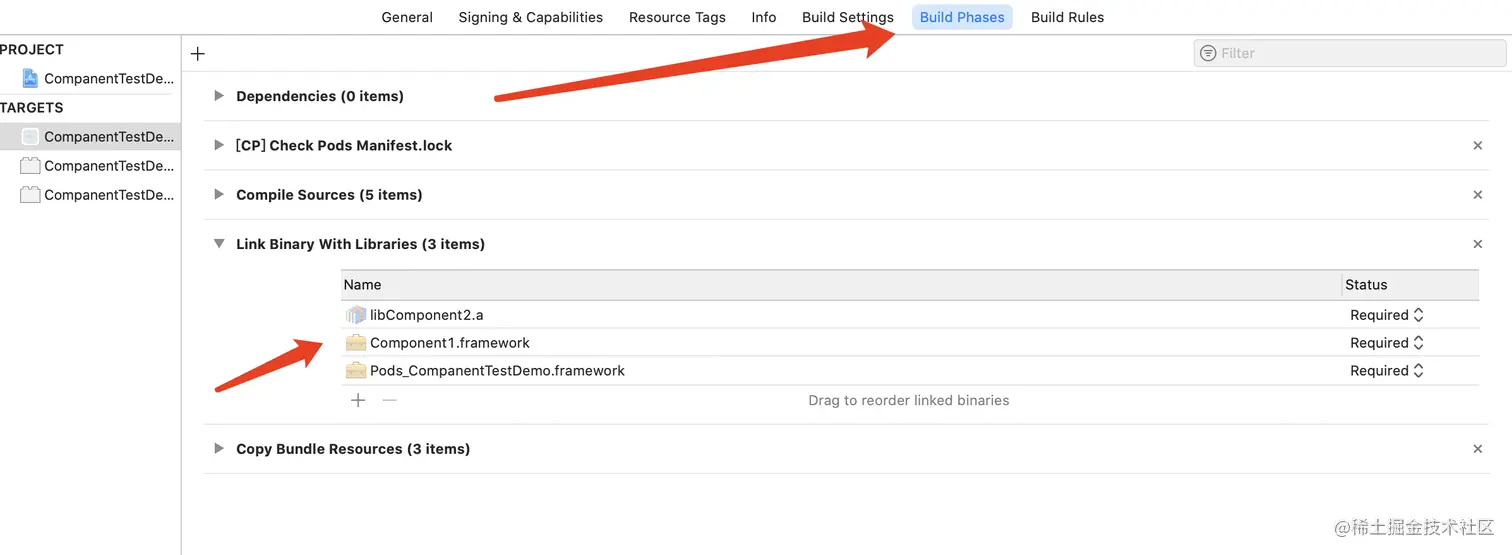The width and height of the screenshot is (1512, 555).
Task: Select the libComponent2.a library icon
Action: 355,315
